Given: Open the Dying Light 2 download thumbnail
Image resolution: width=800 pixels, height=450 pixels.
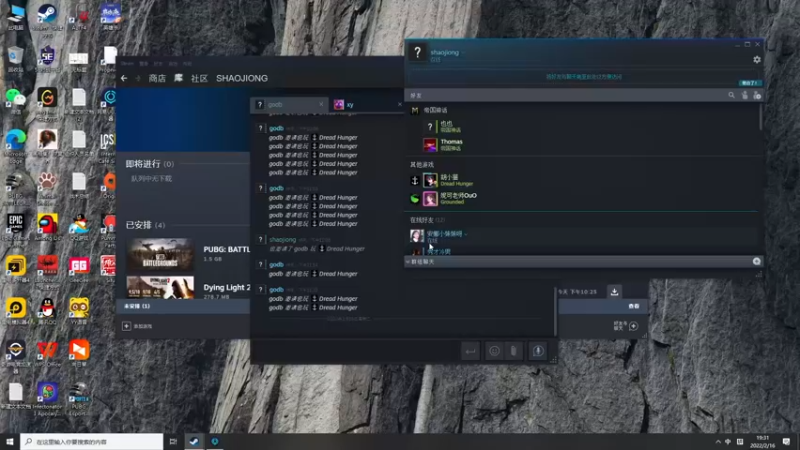Looking at the screenshot, I should 160,287.
